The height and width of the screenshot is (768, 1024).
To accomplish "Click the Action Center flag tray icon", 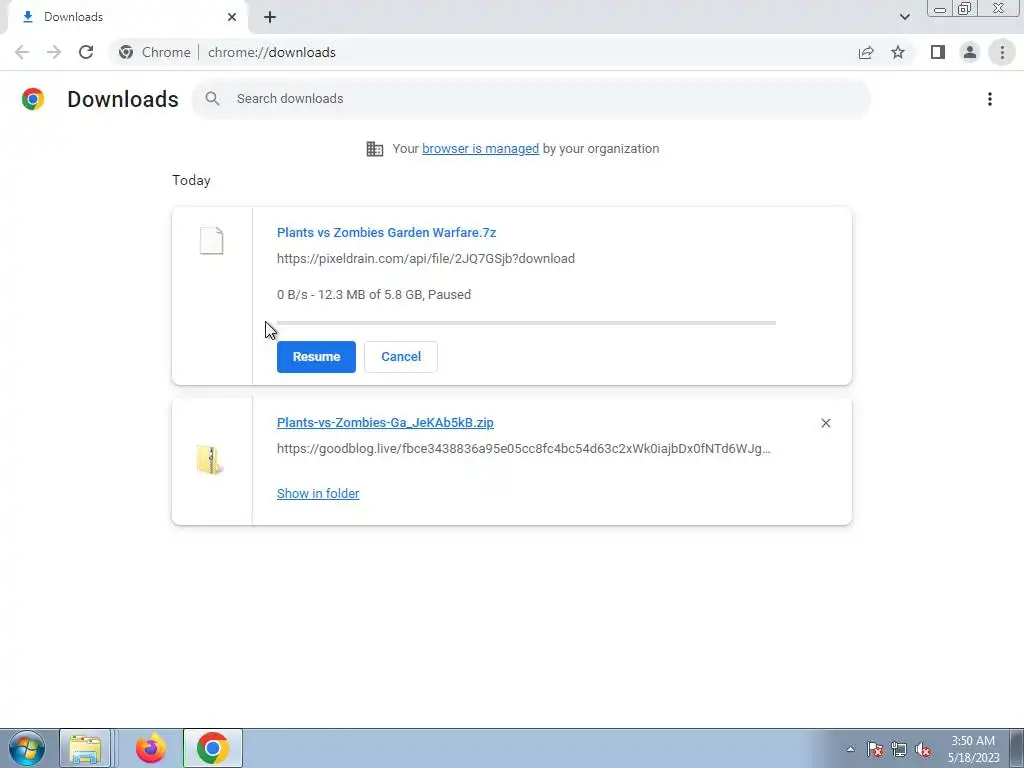I will [875, 749].
